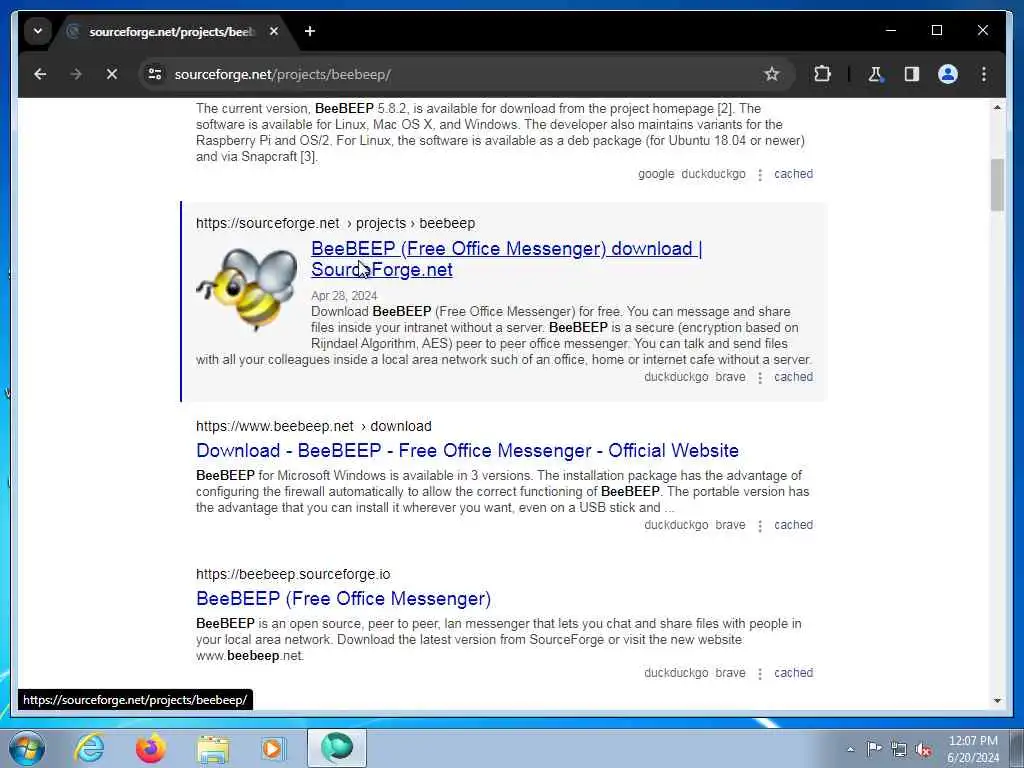The width and height of the screenshot is (1024, 768).
Task: Select the sourceforge.net/projects/beebeep tab
Action: pyautogui.click(x=170, y=31)
